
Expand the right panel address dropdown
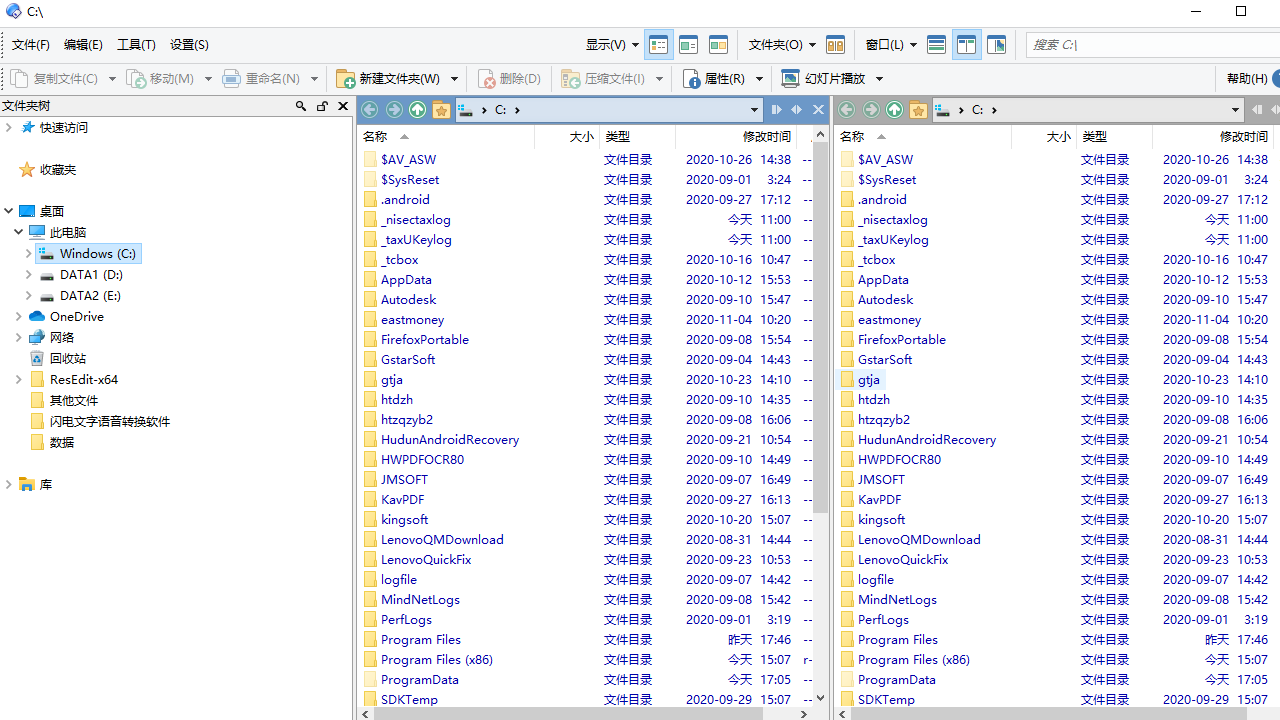click(1236, 110)
